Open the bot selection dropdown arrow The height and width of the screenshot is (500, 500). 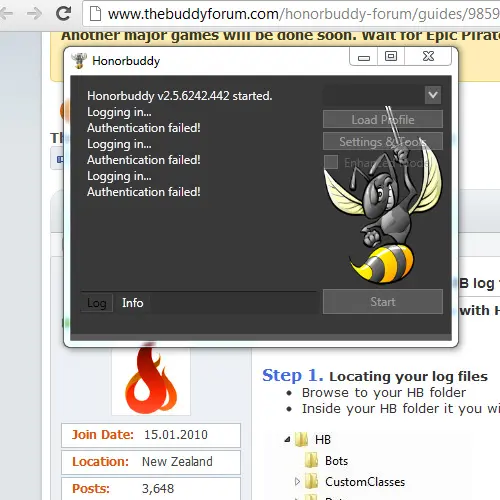(x=433, y=95)
